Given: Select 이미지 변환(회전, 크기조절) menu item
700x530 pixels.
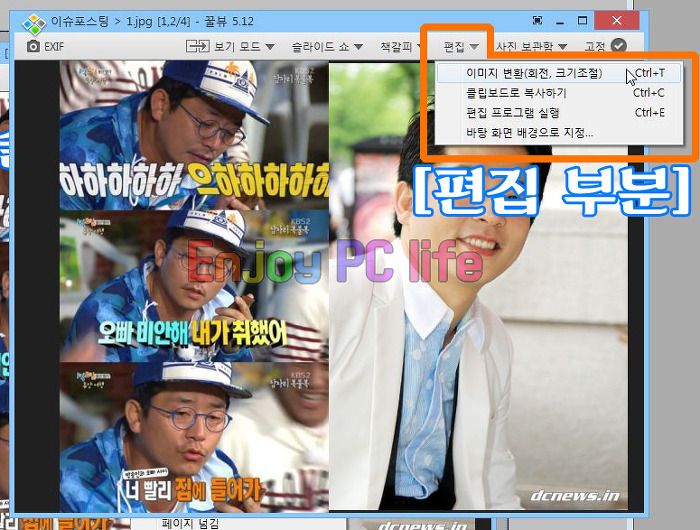Looking at the screenshot, I should click(559, 73).
